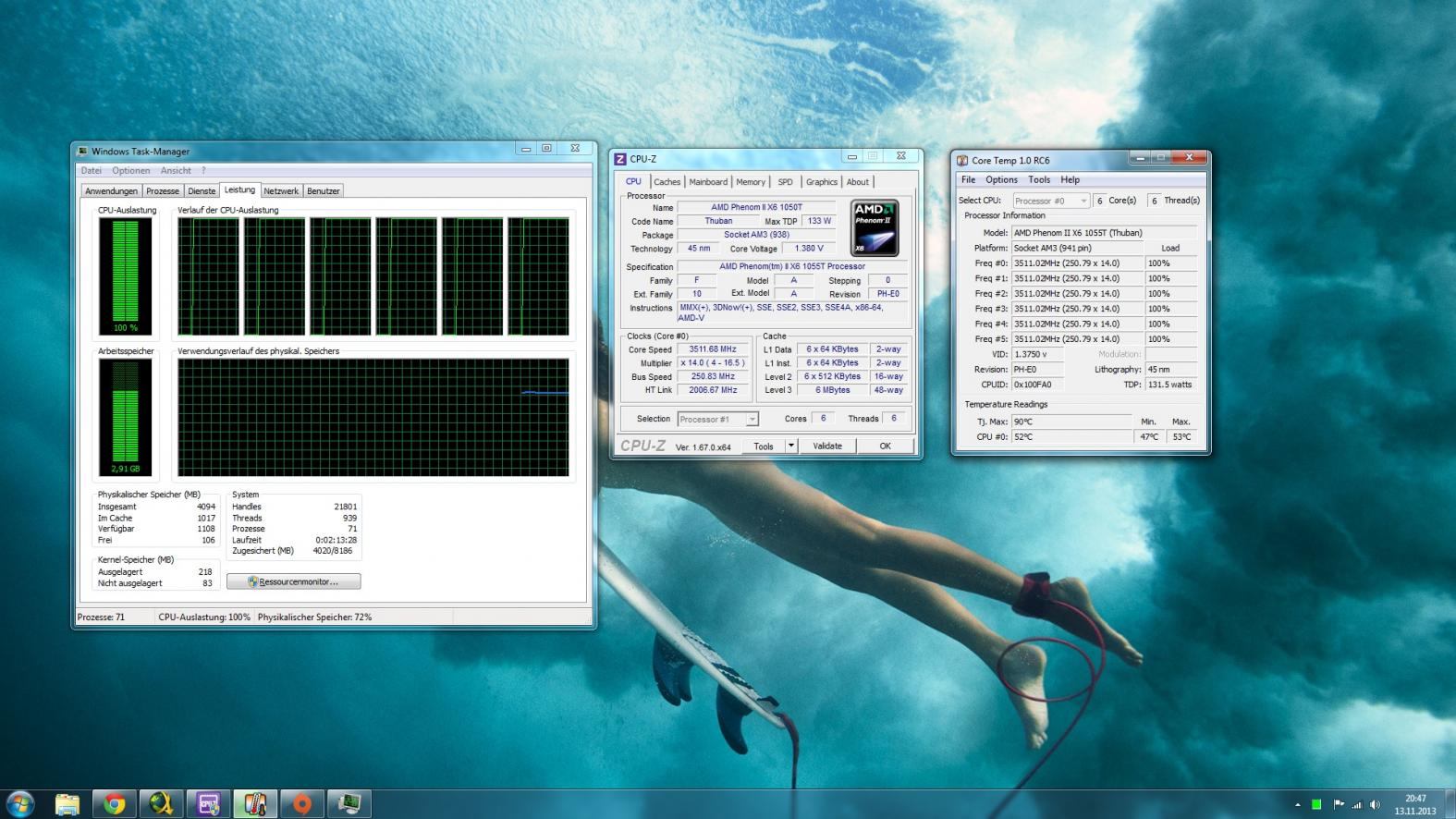Open the Ansicht menu in Task Manager
The height and width of the screenshot is (819, 1456).
[176, 171]
